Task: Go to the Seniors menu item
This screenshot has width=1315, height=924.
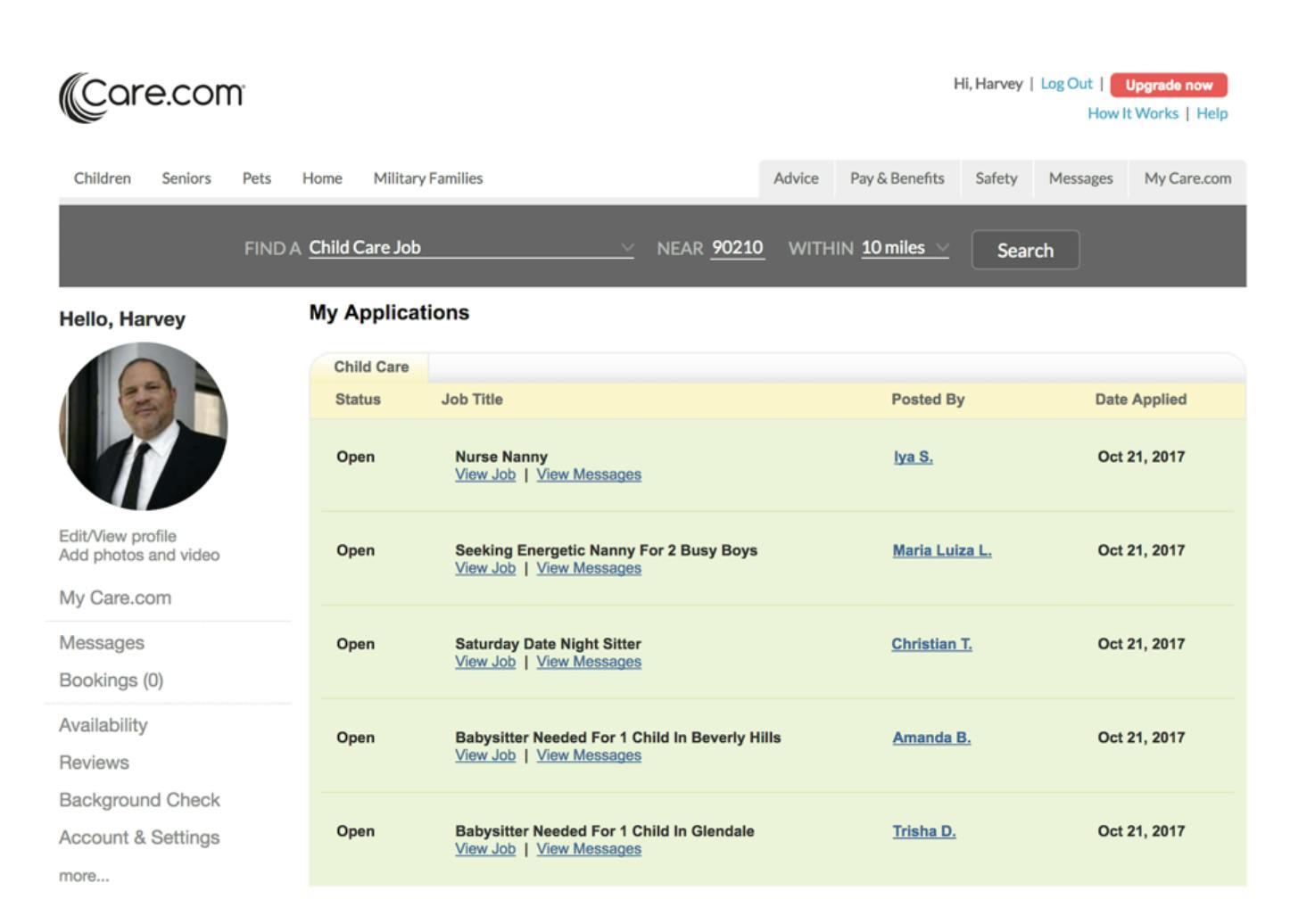Action: point(186,178)
